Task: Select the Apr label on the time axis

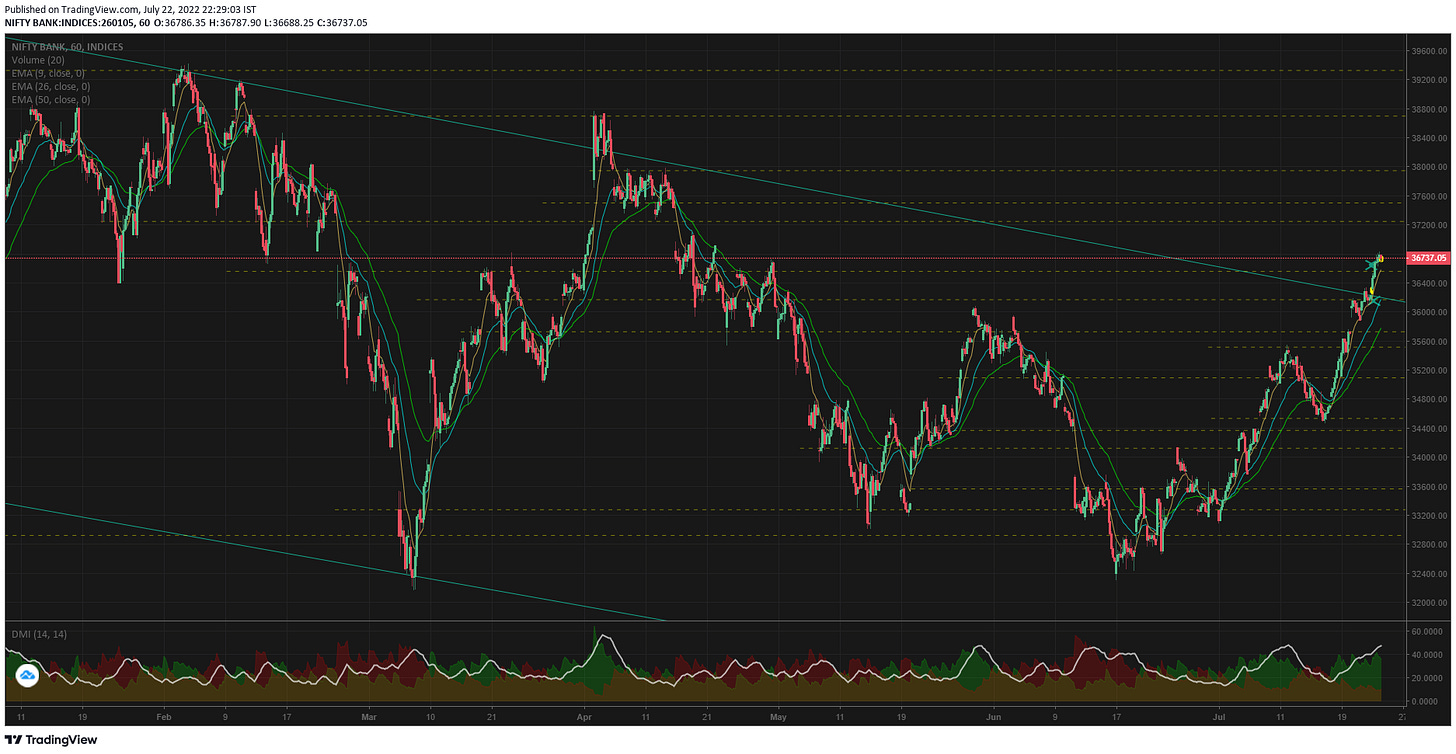Action: click(584, 717)
